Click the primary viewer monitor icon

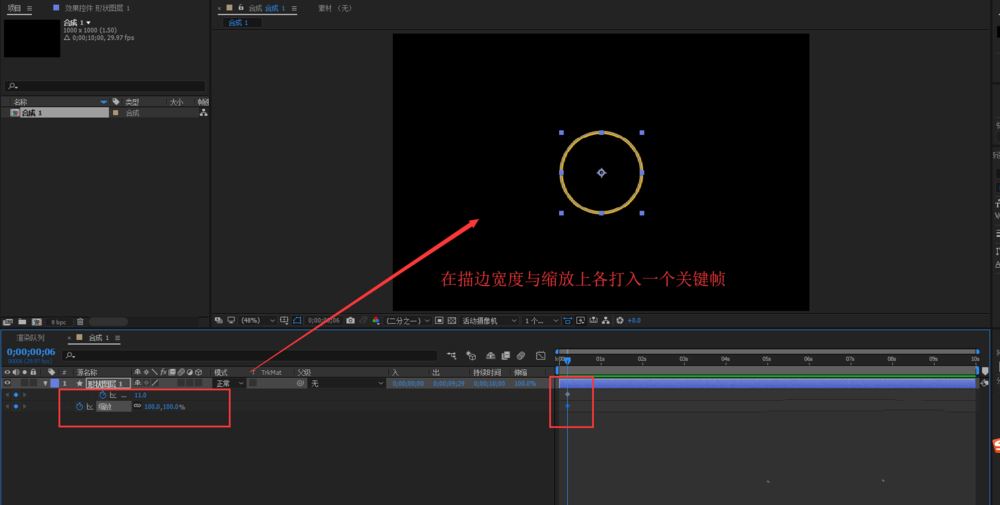point(231,321)
